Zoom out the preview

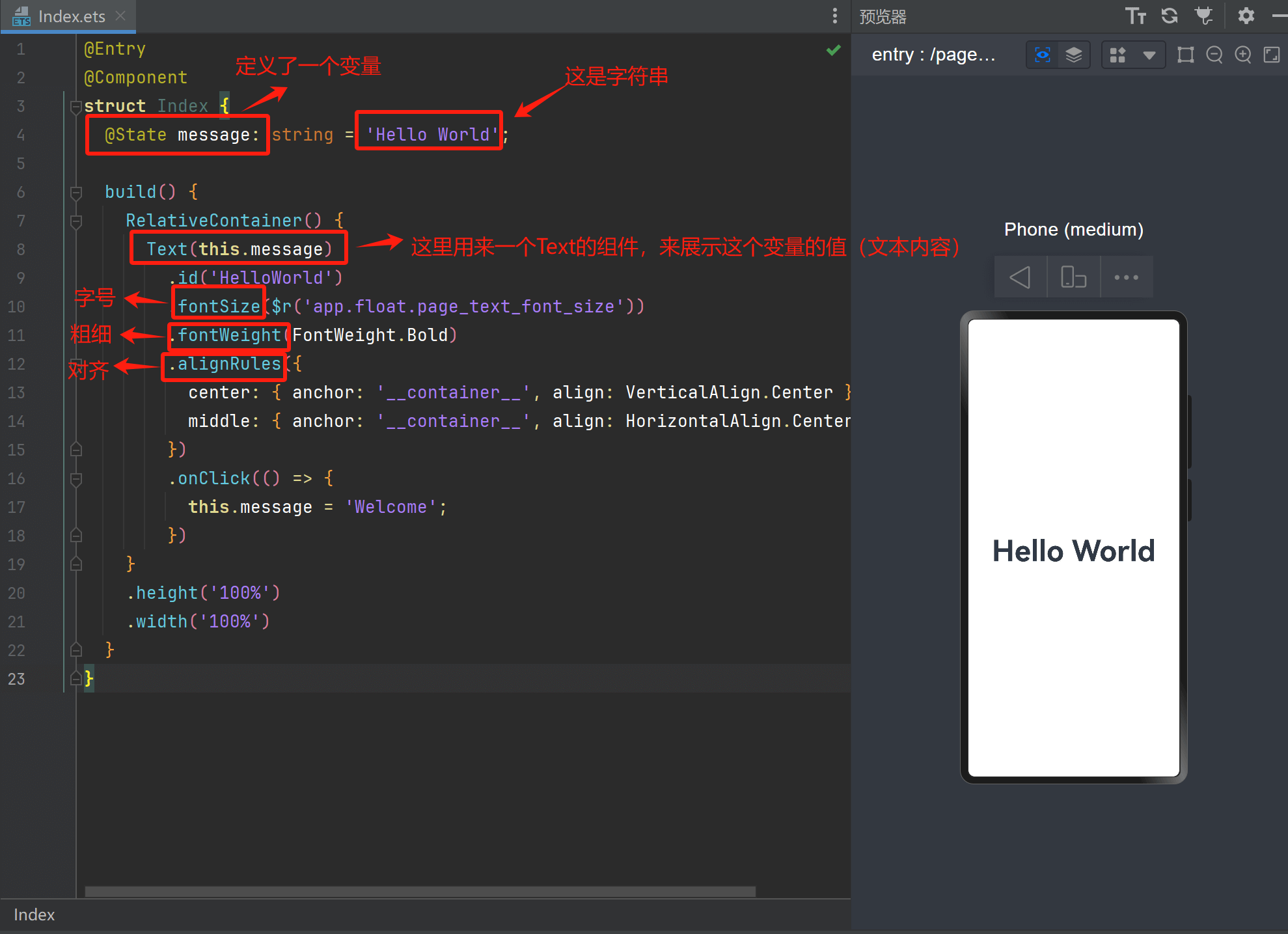click(1214, 55)
